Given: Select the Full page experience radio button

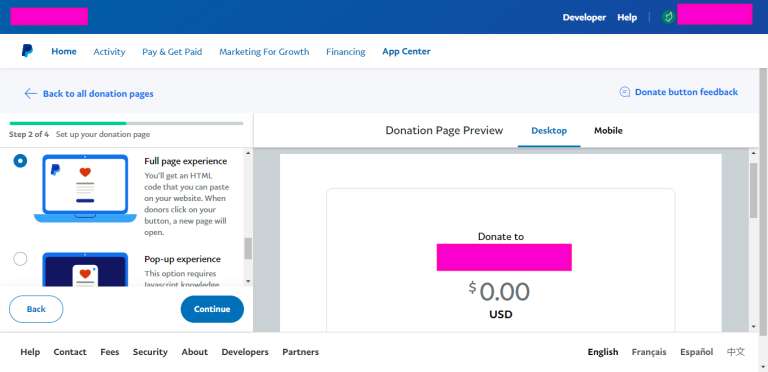Looking at the screenshot, I should point(20,161).
